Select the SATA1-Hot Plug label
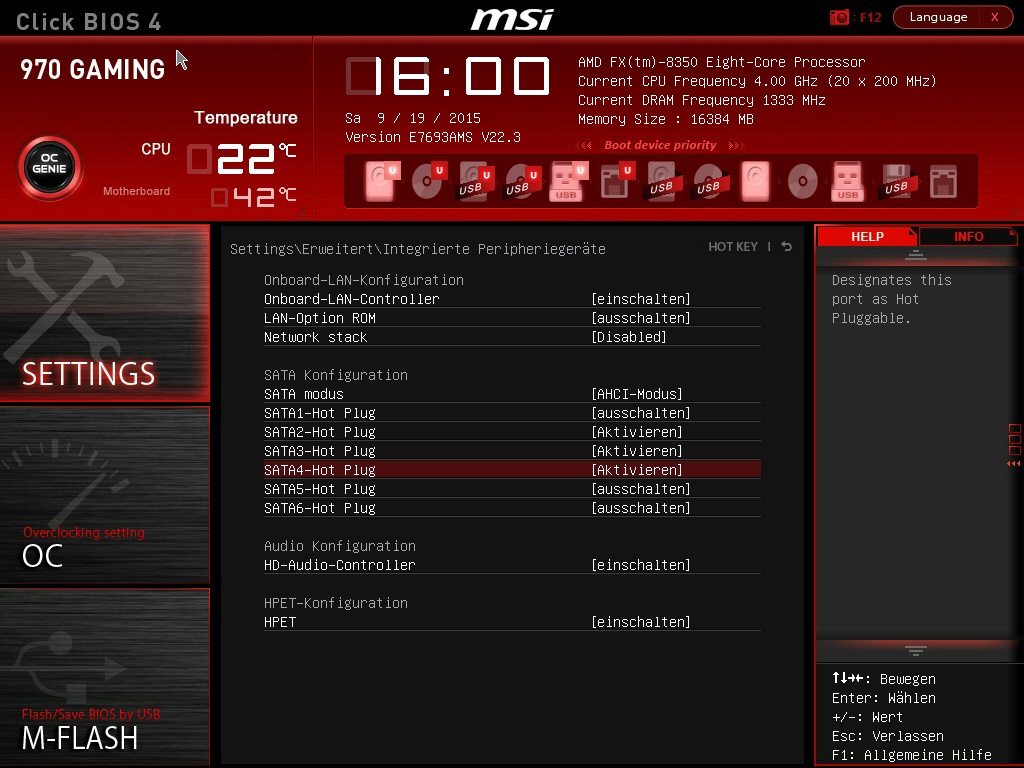This screenshot has height=768, width=1024. [319, 413]
